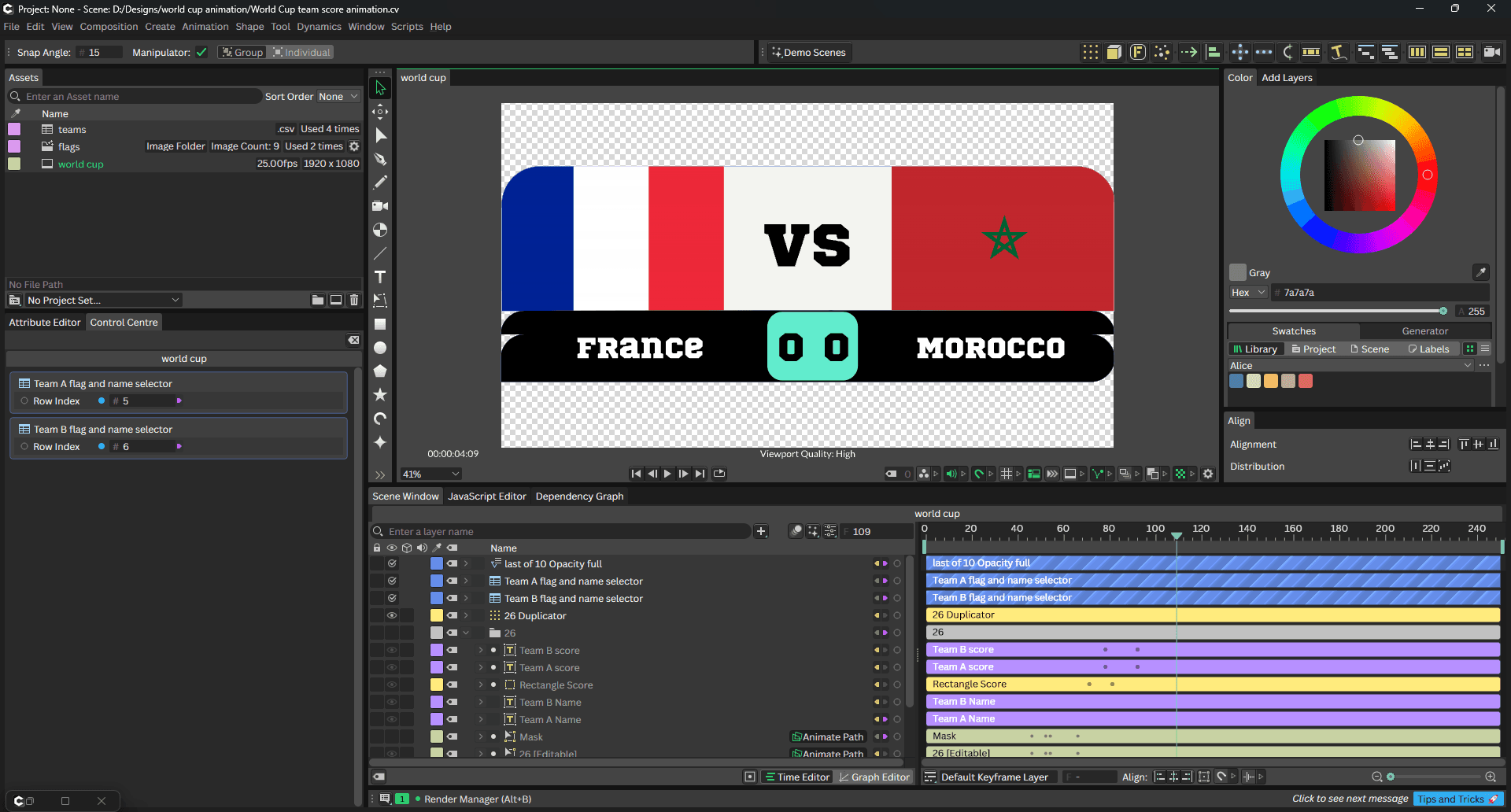Select the Ellipse shape tool
Screen dimensions: 1511x812
pyautogui.click(x=380, y=348)
